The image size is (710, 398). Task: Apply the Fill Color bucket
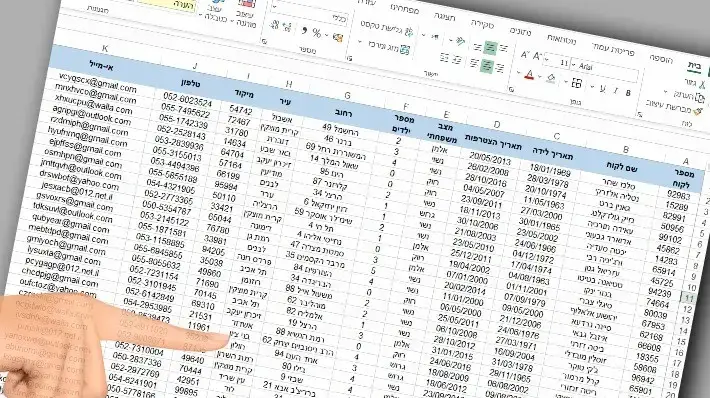[551, 79]
